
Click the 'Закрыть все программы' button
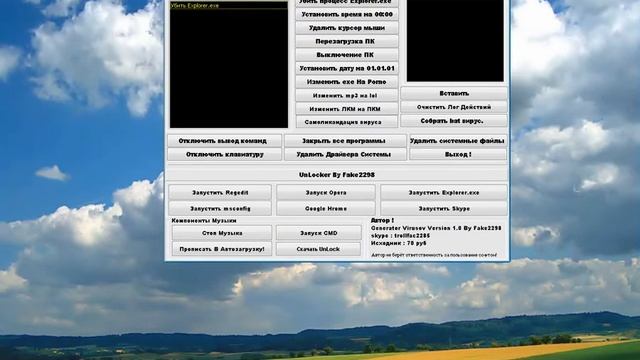[345, 141]
